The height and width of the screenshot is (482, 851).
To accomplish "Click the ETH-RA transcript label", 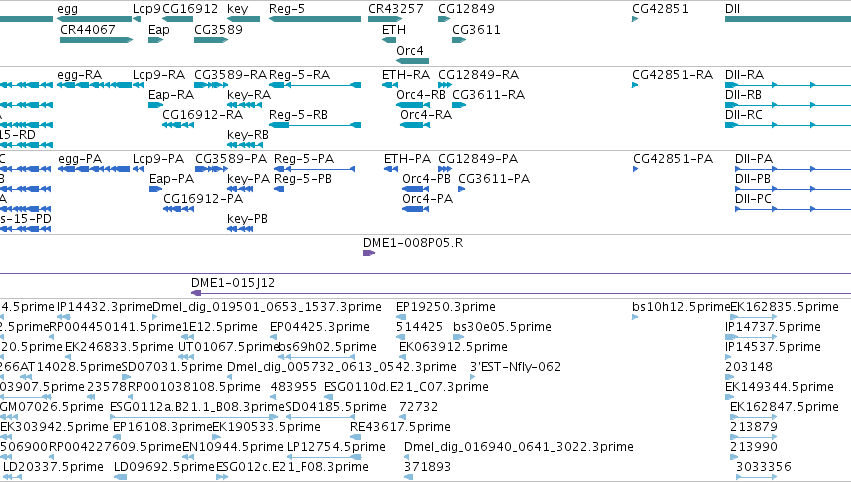I will point(406,74).
